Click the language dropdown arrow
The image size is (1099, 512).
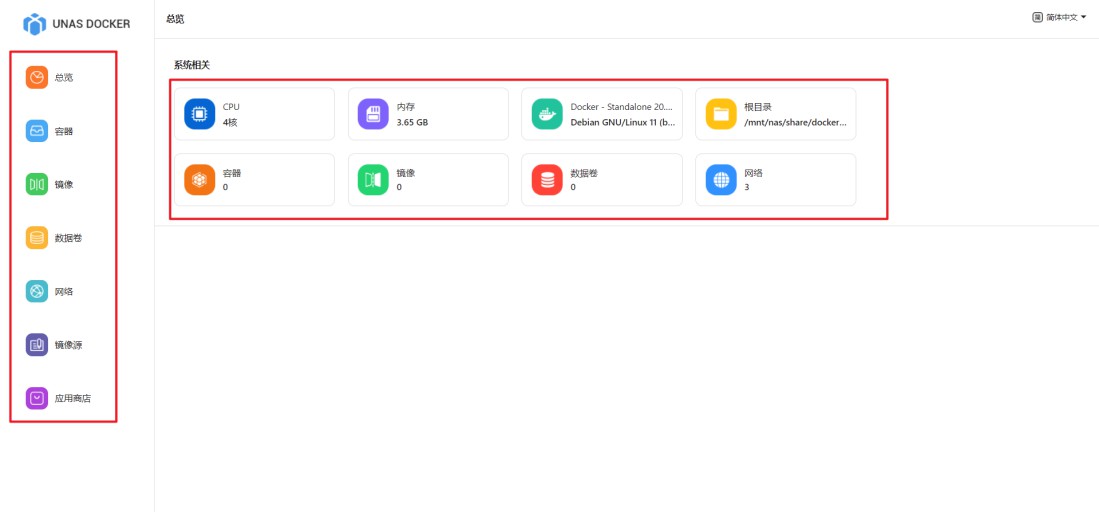(x=1083, y=18)
